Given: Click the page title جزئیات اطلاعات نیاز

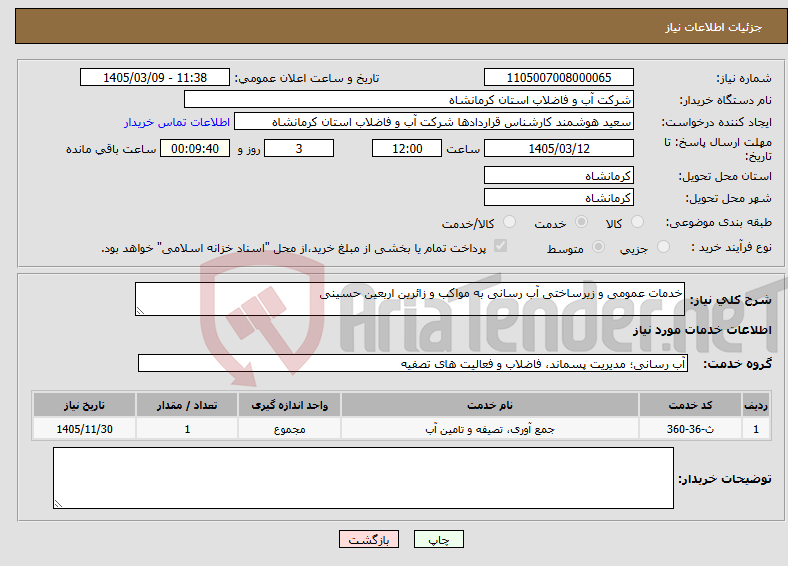Looking at the screenshot, I should pos(714,27).
